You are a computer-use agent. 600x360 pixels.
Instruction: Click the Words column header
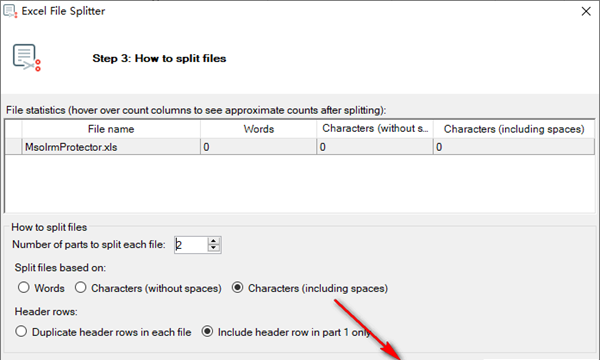coord(259,129)
